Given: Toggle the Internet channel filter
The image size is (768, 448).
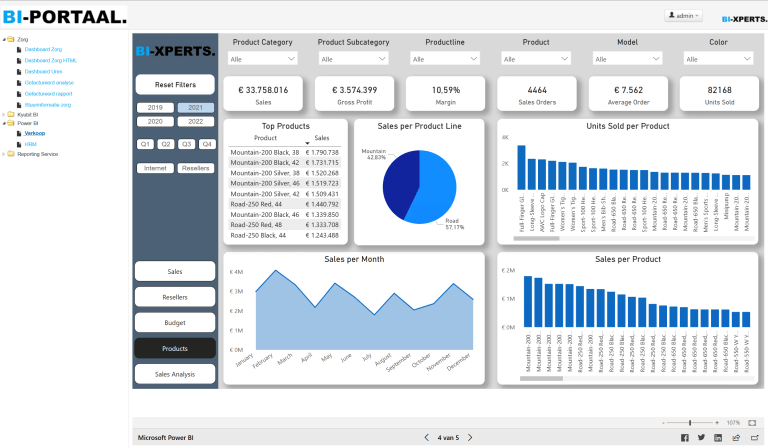Looking at the screenshot, I should [x=155, y=168].
